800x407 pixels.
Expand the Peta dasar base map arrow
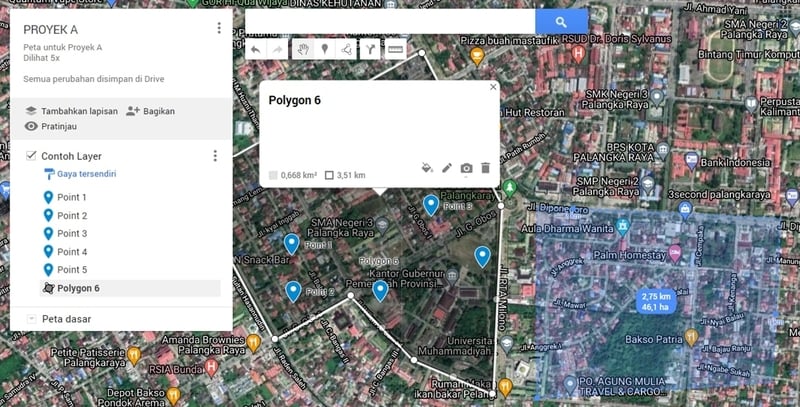(x=31, y=319)
